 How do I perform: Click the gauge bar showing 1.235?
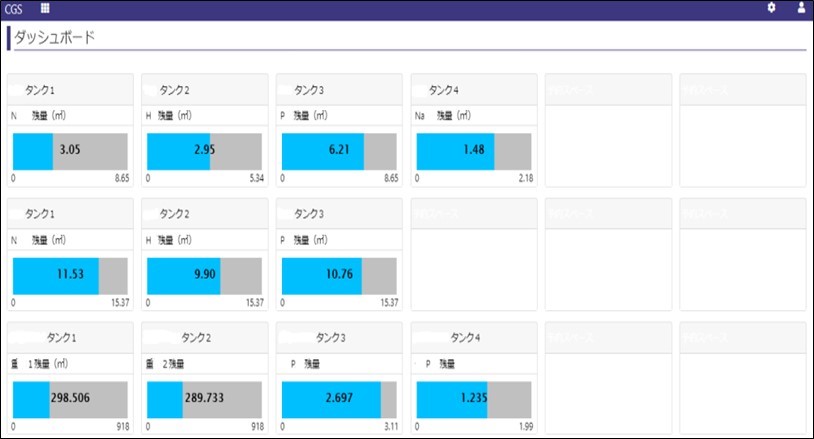(x=473, y=399)
